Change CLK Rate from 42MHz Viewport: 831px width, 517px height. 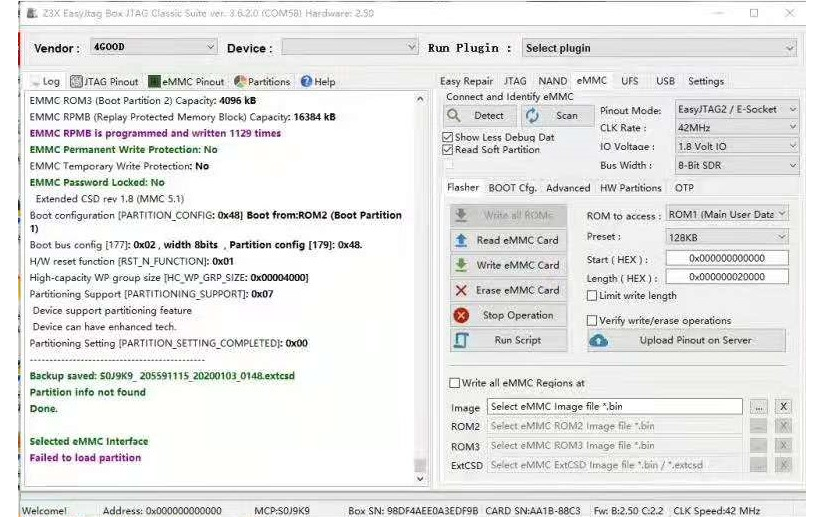point(737,128)
